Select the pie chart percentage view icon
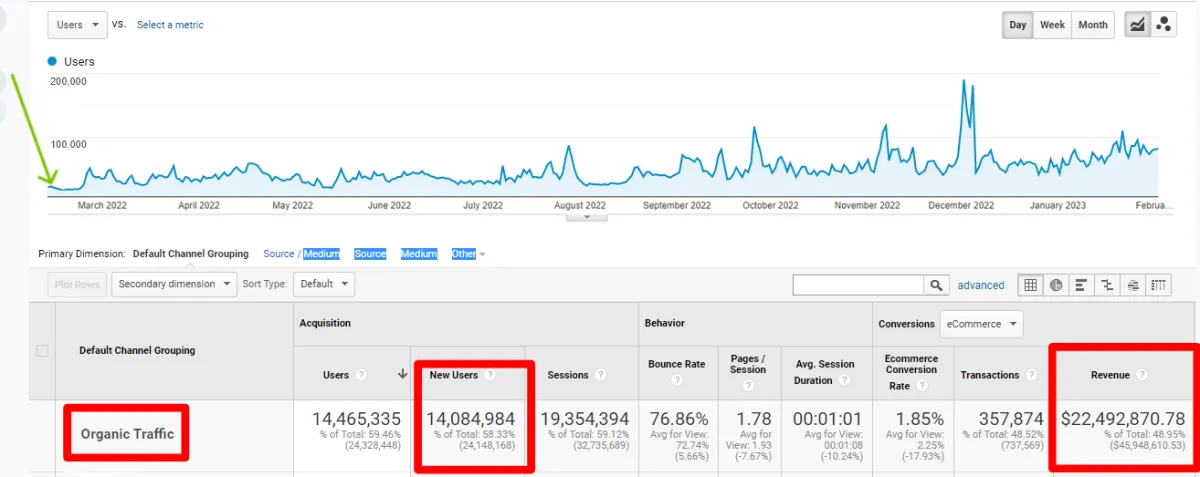This screenshot has width=1200, height=477. tap(1056, 285)
